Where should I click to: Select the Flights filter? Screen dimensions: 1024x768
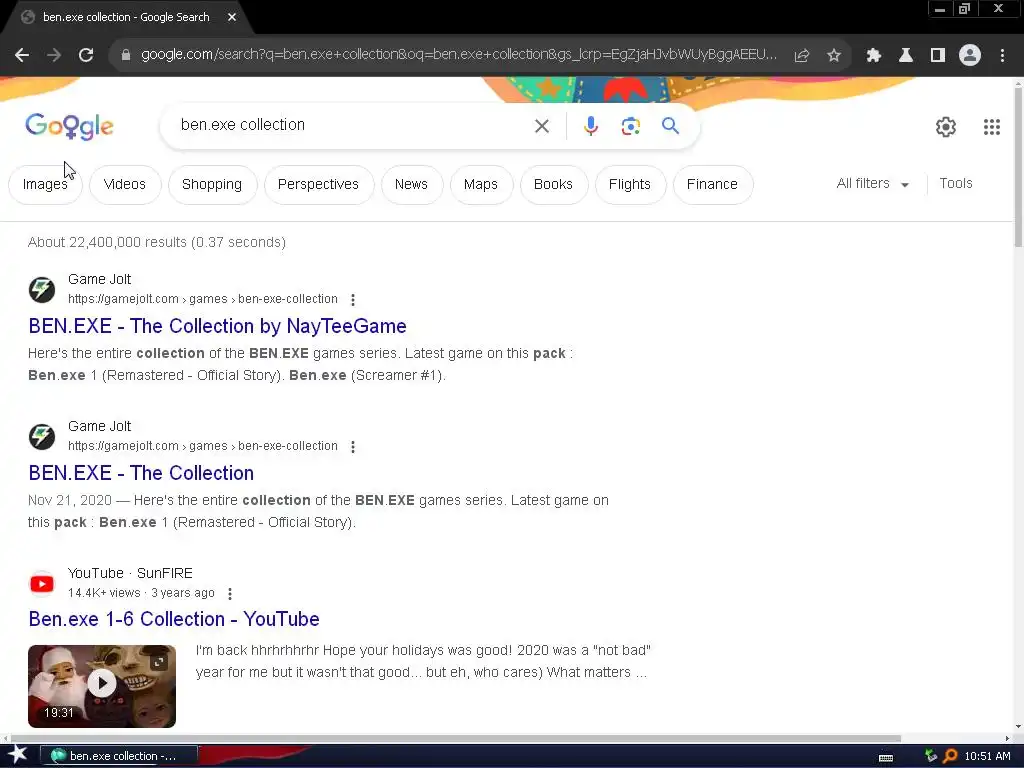click(630, 185)
